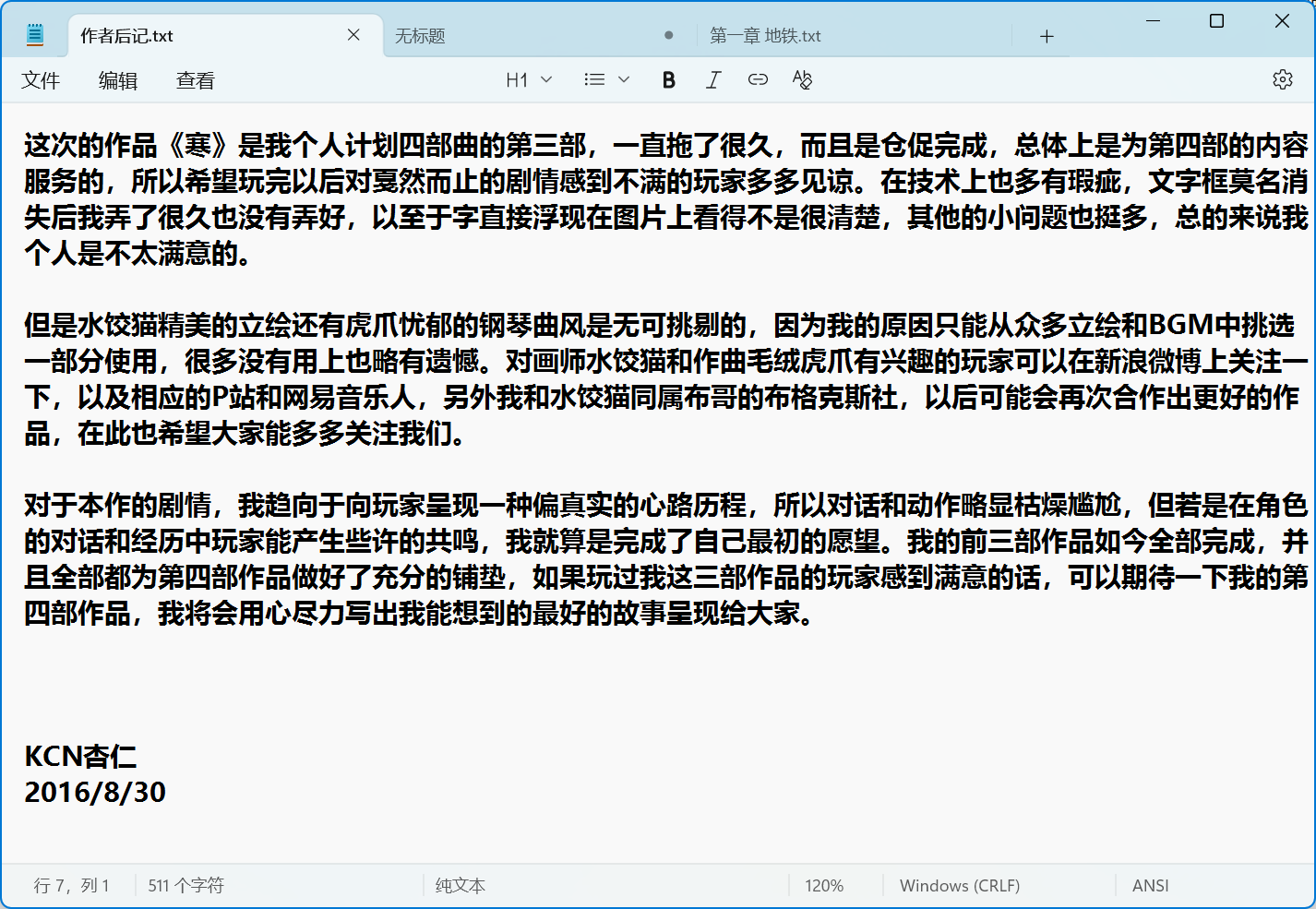Insert a hyperlink

coord(758,79)
